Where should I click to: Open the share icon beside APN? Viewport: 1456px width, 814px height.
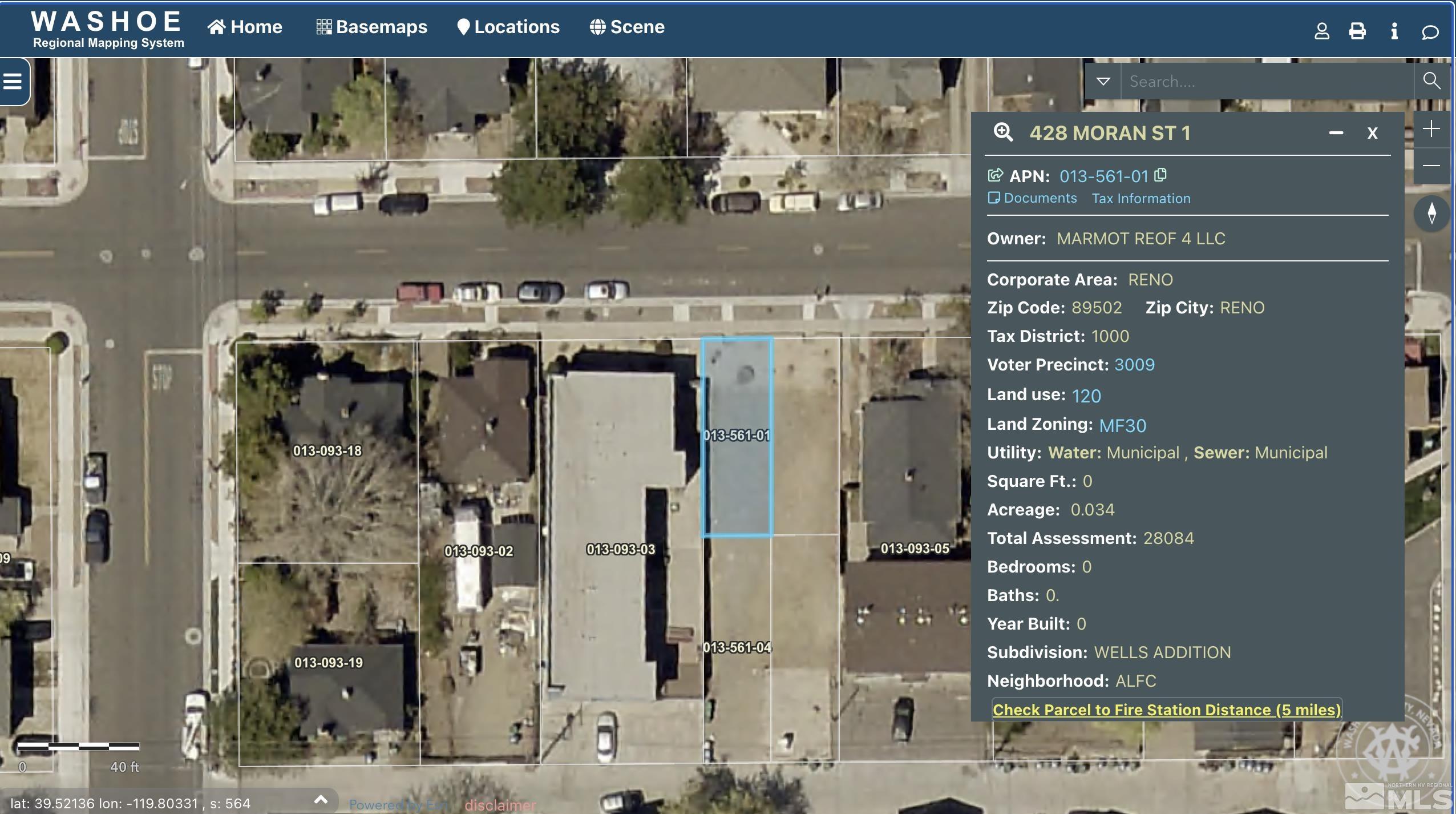[x=995, y=175]
